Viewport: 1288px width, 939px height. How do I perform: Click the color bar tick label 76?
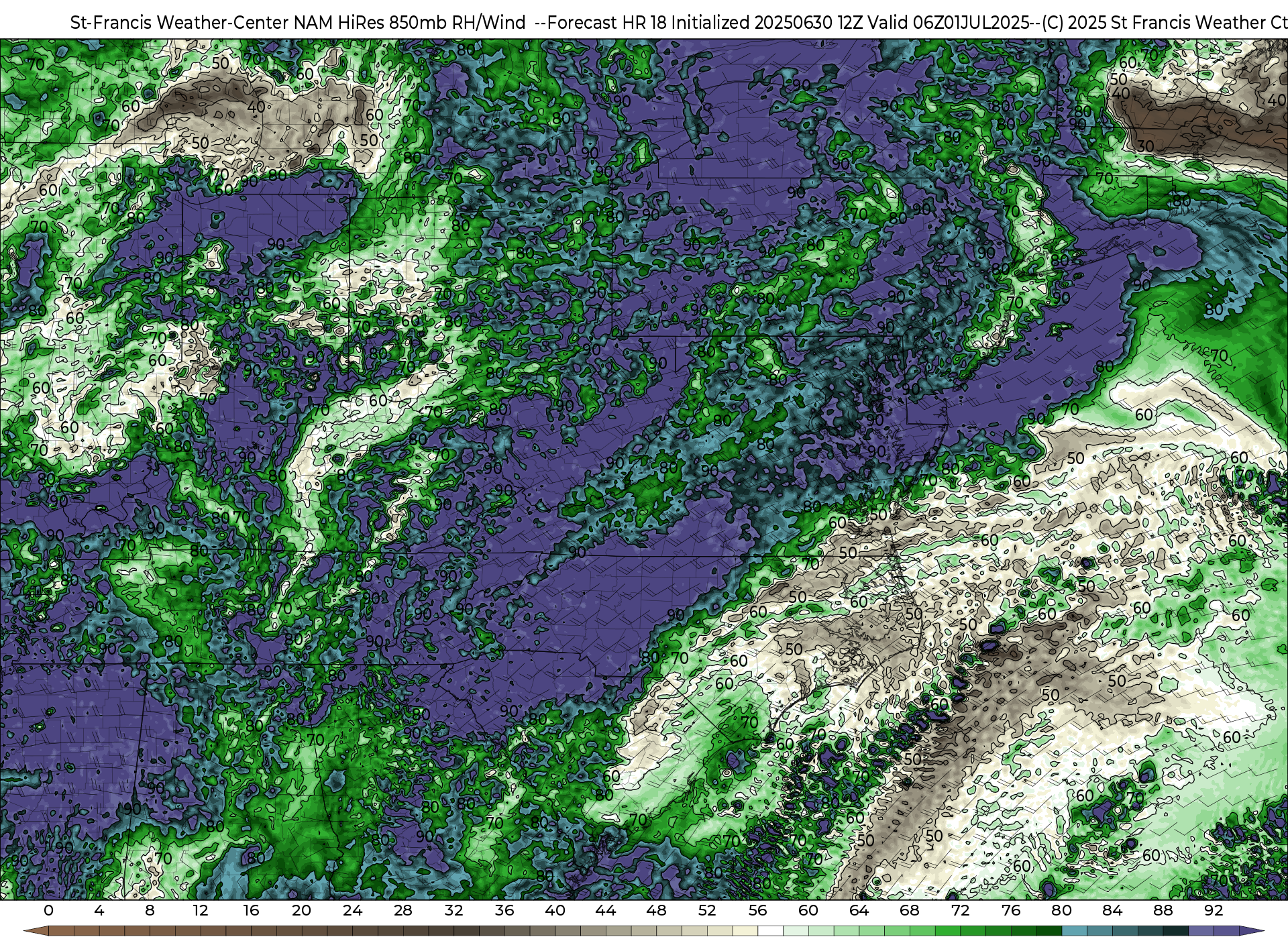(1011, 910)
